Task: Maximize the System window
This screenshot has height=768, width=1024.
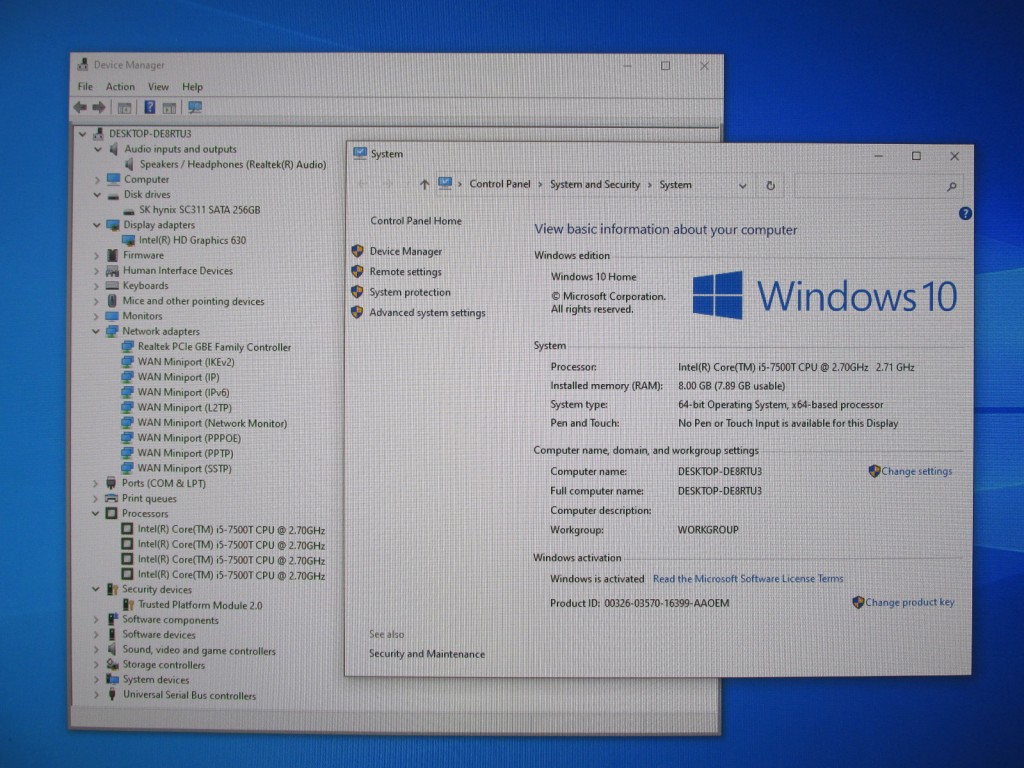Action: 916,156
